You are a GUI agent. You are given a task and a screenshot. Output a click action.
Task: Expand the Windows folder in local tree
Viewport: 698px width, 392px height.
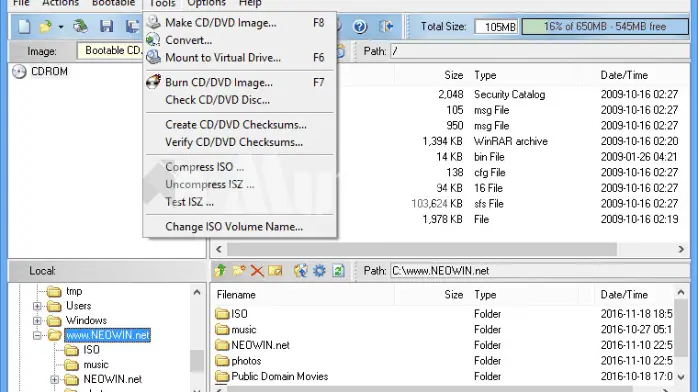(x=37, y=321)
